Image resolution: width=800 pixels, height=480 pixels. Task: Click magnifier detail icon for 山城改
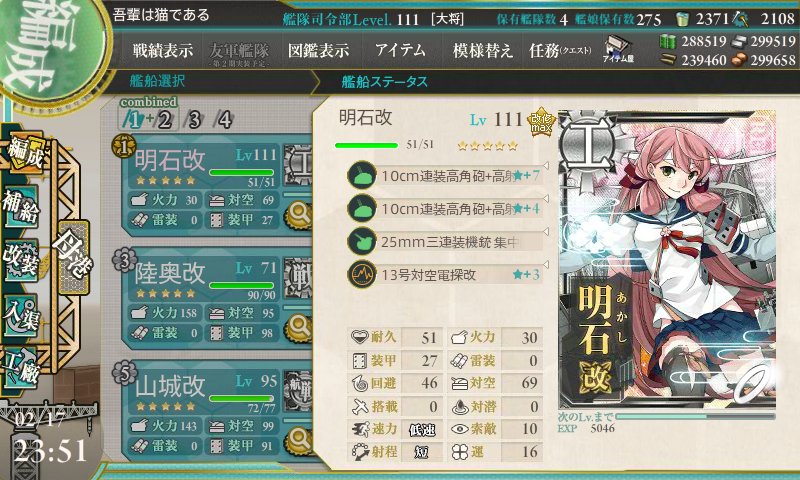point(299,440)
